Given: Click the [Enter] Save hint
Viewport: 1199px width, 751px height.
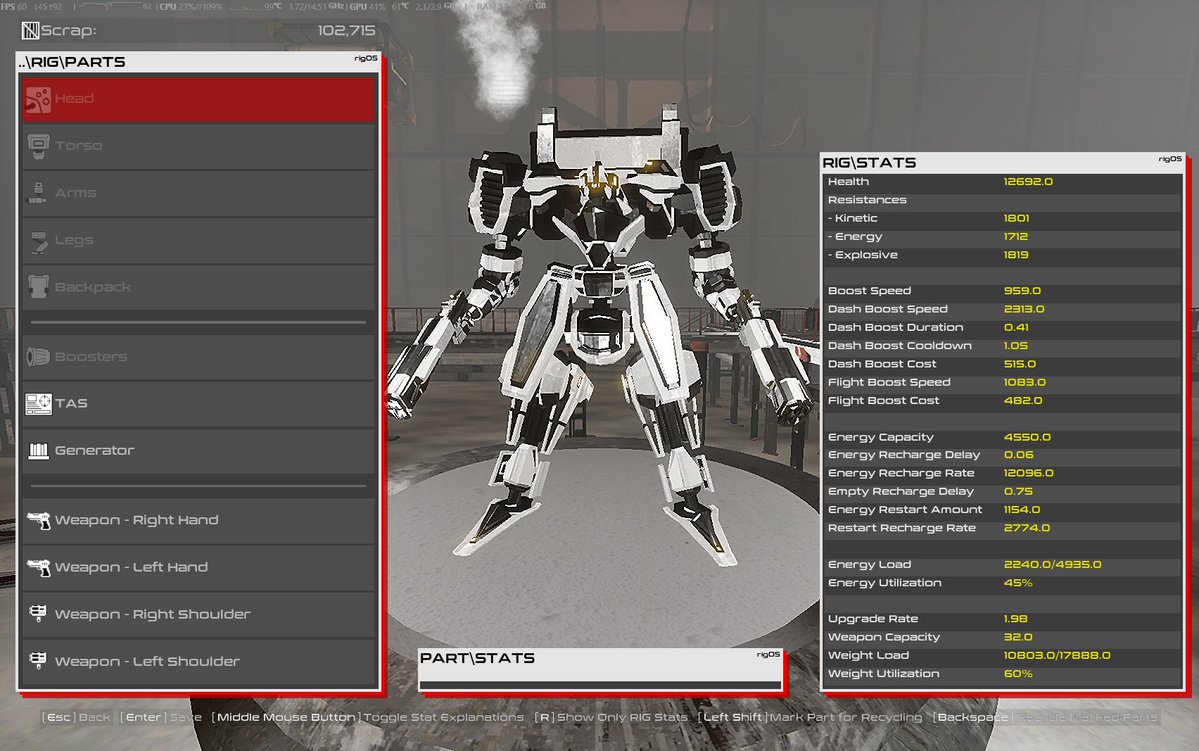Looking at the screenshot, I should click(x=161, y=717).
